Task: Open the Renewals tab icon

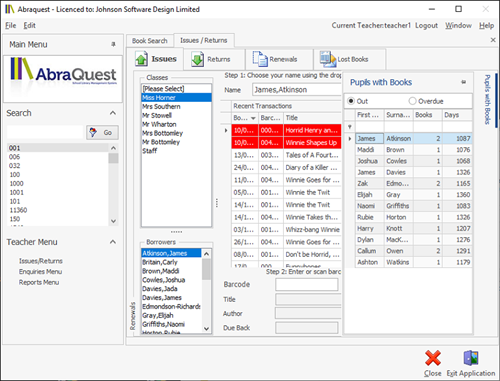Action: point(260,59)
